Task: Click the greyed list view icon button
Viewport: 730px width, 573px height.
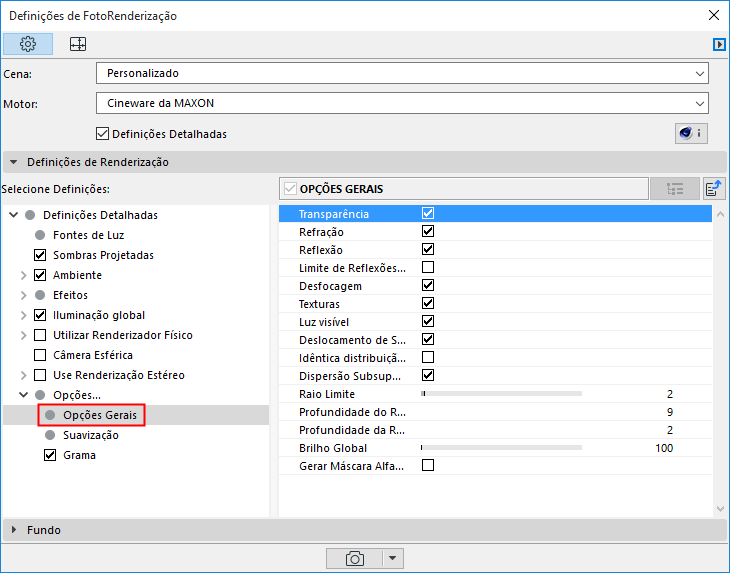Action: point(675,189)
